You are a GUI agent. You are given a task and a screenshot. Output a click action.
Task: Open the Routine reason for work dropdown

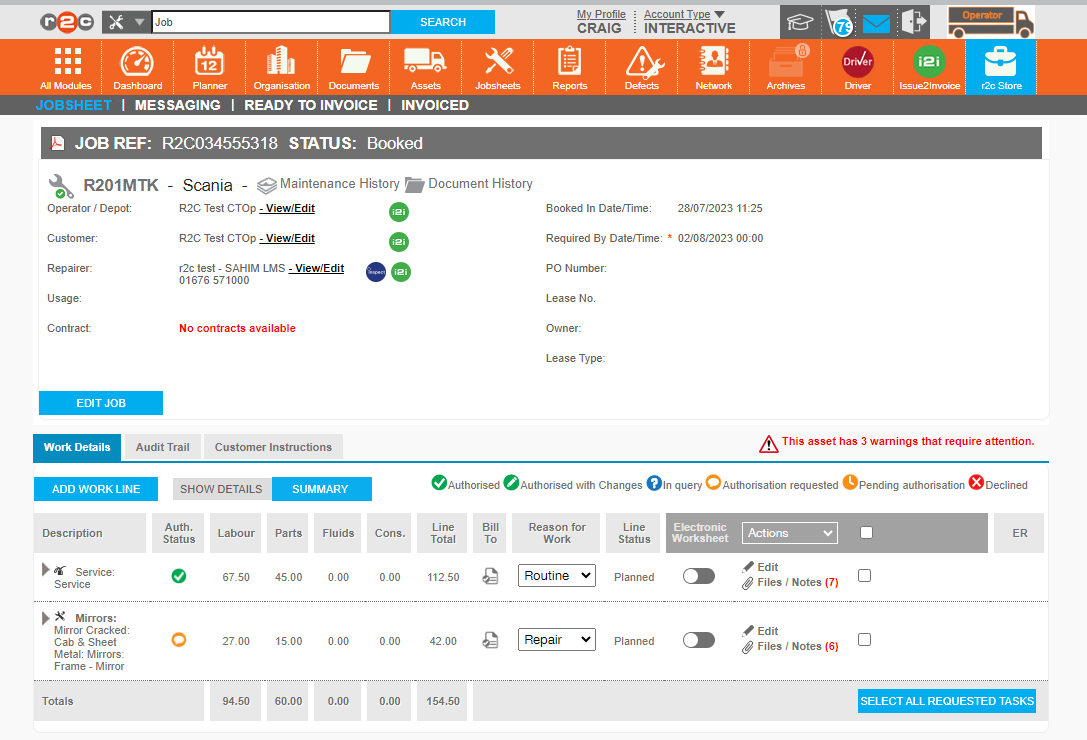click(x=556, y=576)
